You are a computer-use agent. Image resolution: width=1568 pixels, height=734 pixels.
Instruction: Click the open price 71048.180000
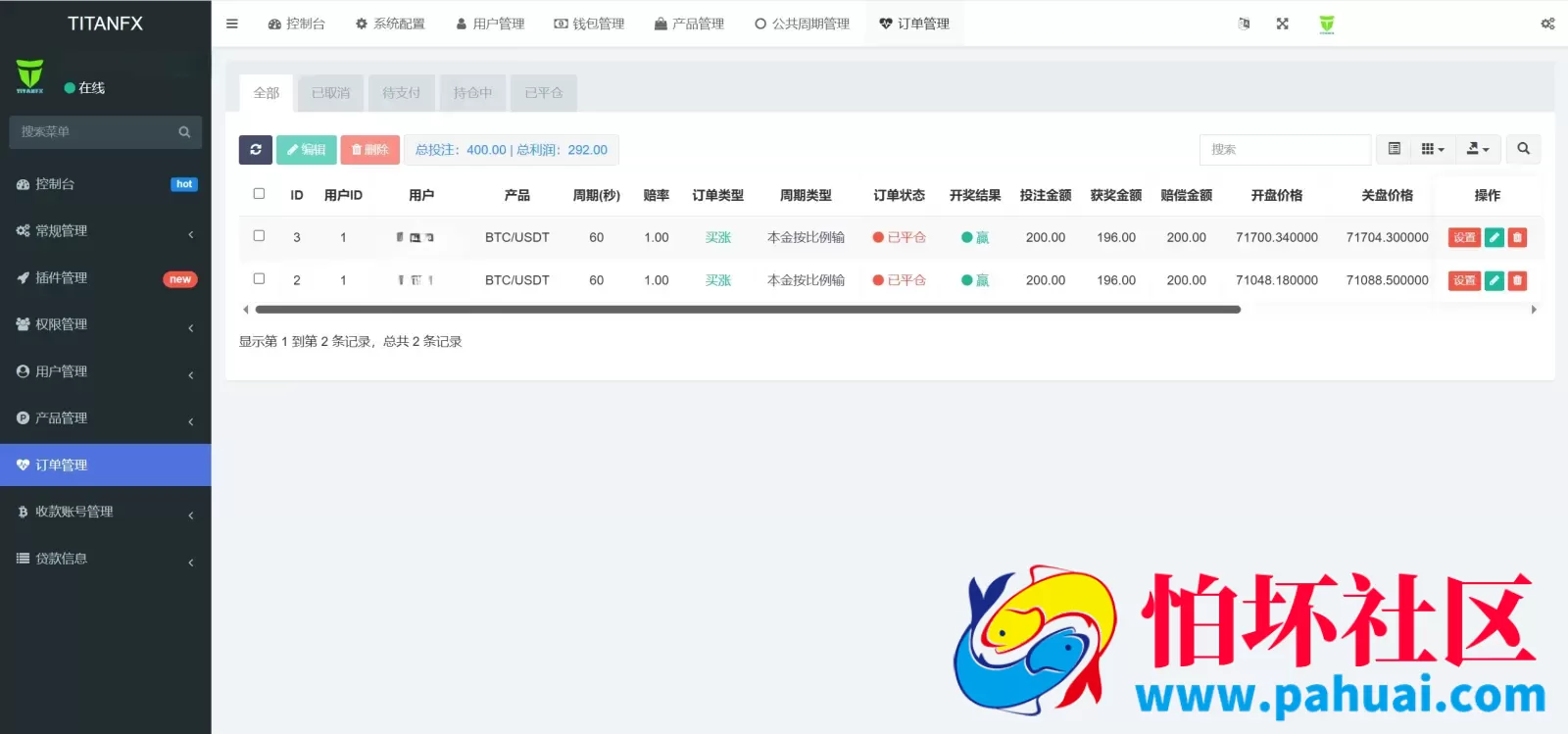(1277, 280)
